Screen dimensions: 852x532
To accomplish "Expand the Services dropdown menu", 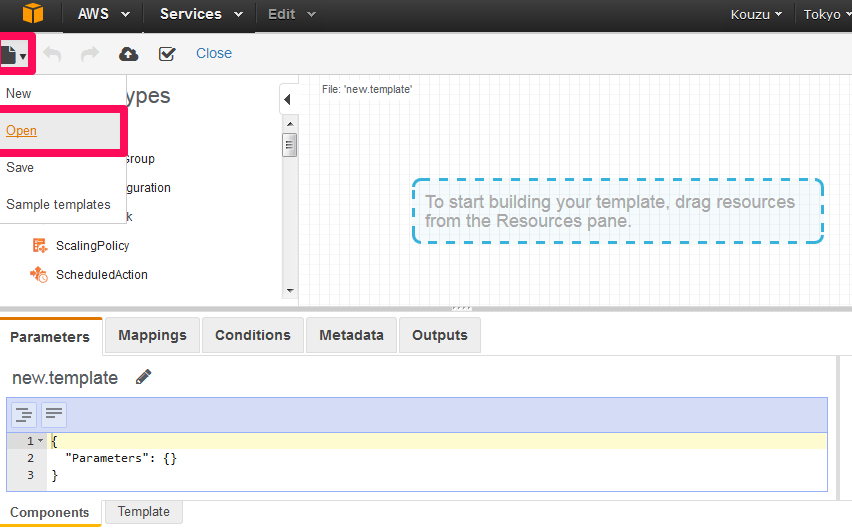I will tap(201, 14).
